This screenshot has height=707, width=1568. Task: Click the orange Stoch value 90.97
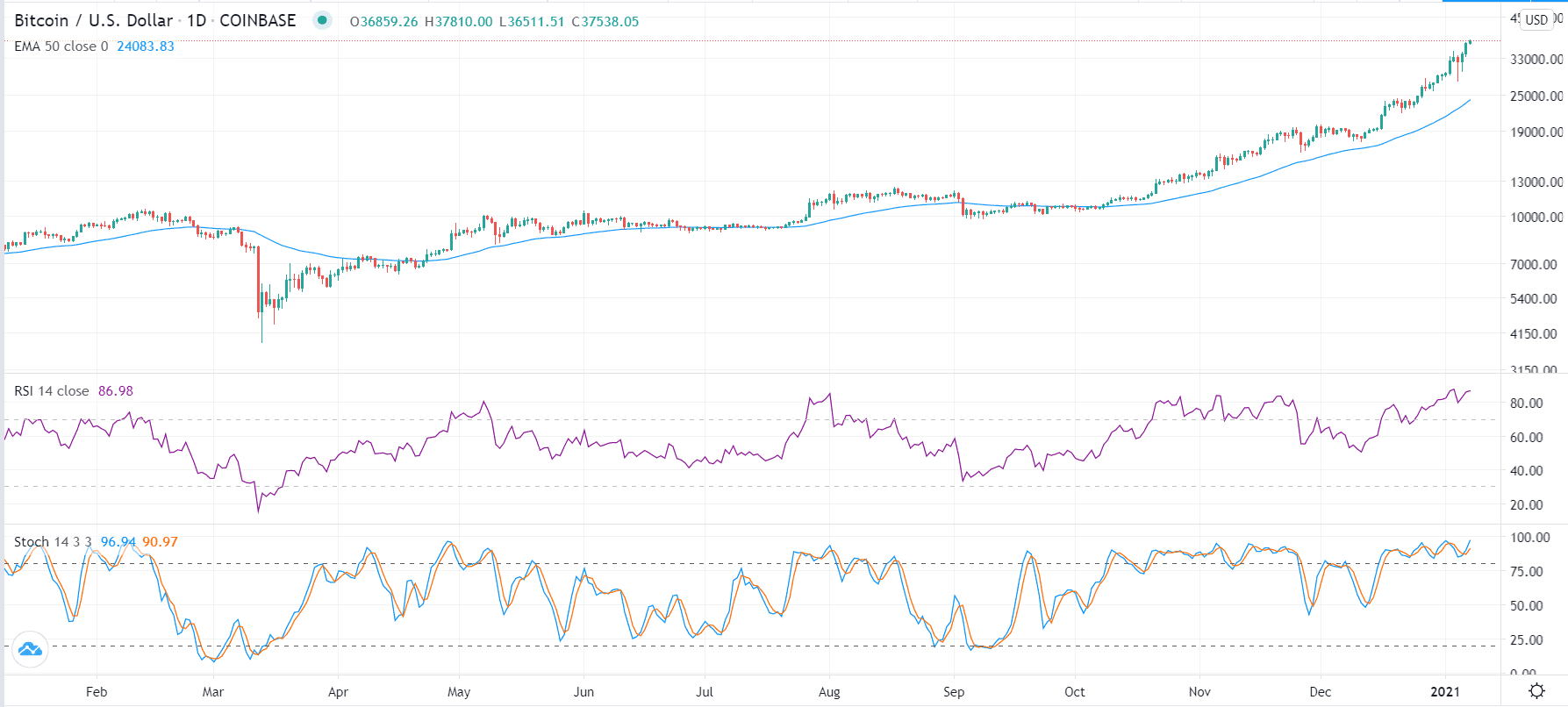coord(160,542)
